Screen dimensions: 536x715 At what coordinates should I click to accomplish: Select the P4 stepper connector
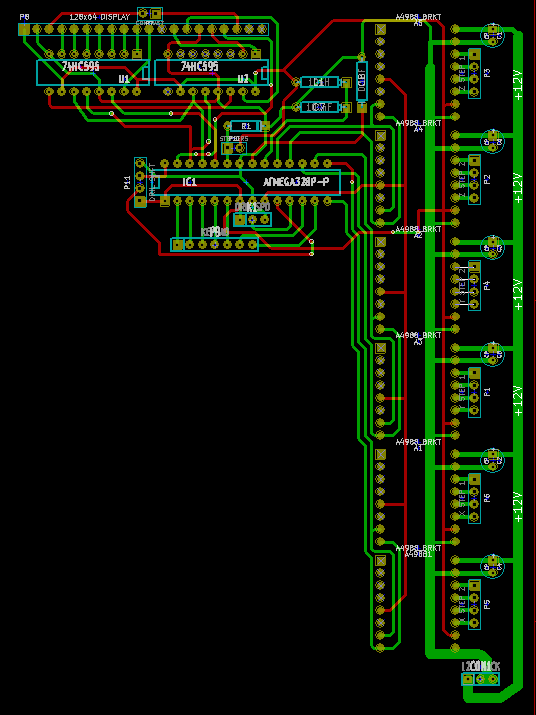(x=474, y=285)
